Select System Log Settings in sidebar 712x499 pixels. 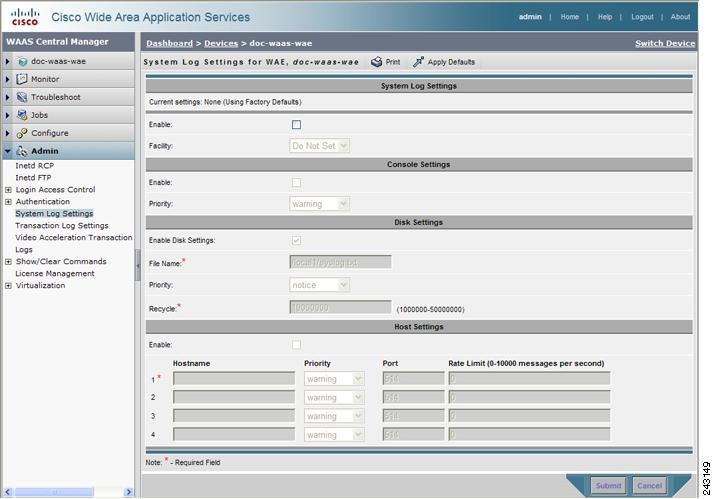(x=54, y=213)
